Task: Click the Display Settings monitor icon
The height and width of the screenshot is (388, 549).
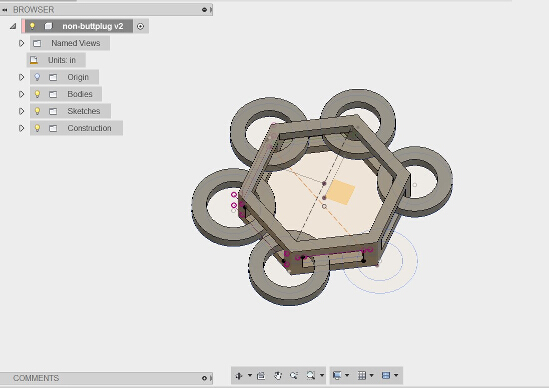Action: [x=337, y=376]
